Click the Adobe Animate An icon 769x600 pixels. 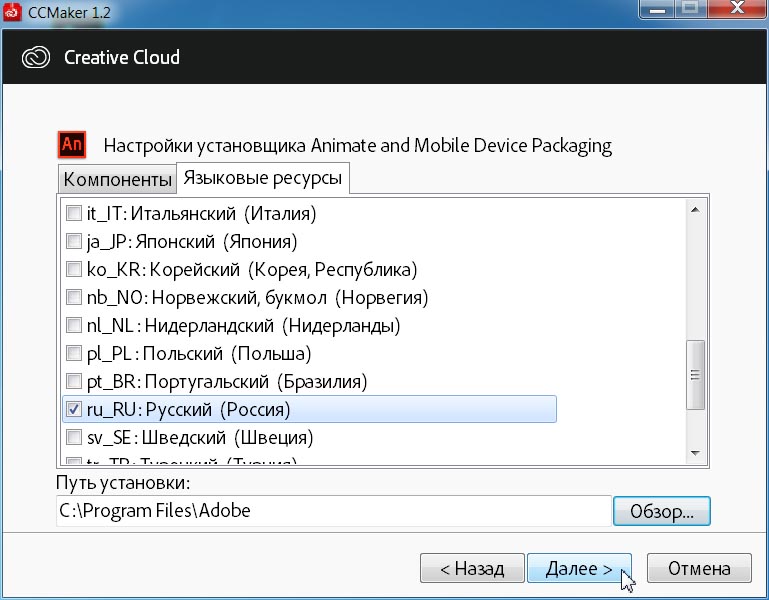coord(72,145)
